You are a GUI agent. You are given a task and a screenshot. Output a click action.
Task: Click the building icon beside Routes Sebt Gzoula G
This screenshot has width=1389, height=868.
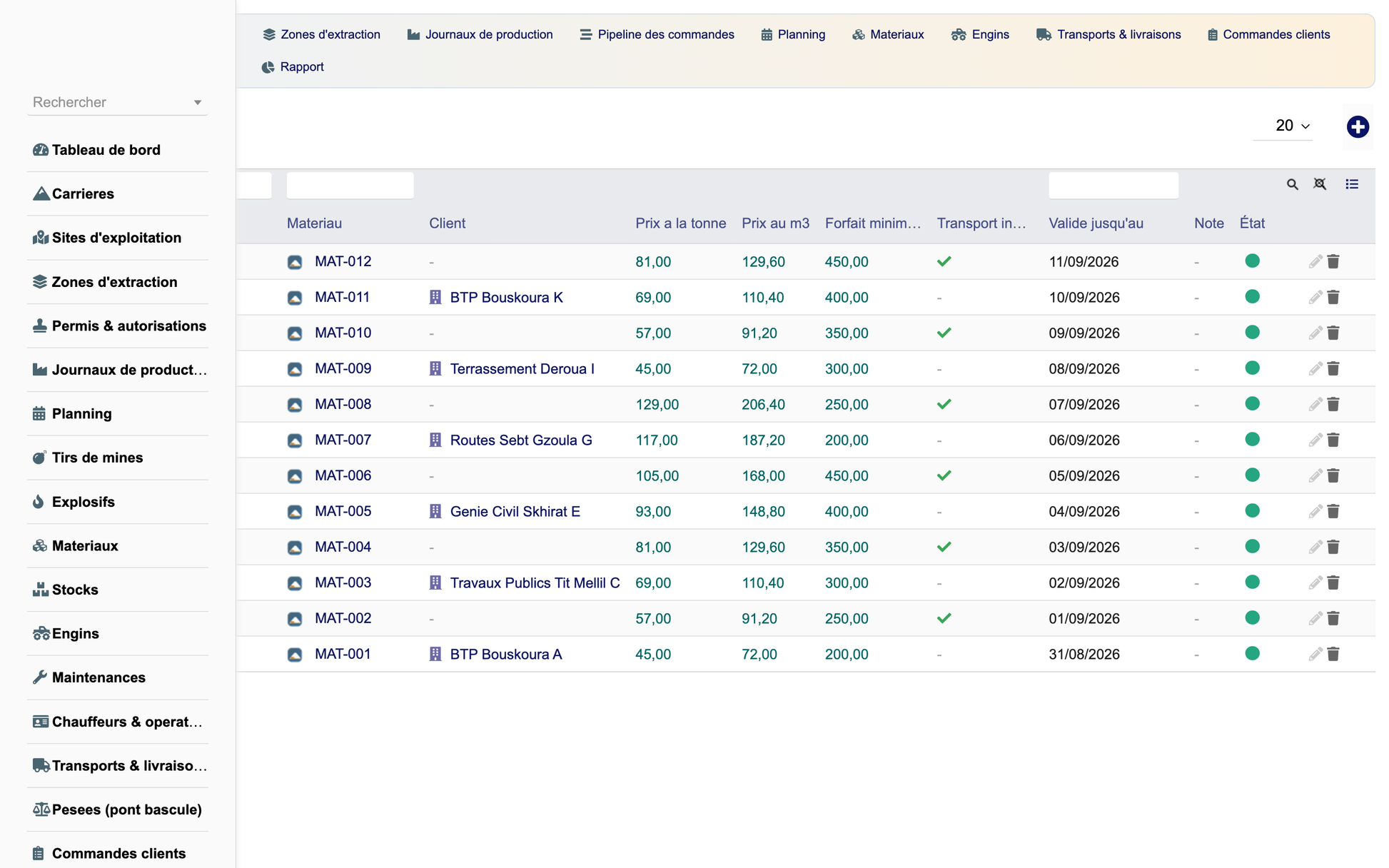click(x=435, y=440)
